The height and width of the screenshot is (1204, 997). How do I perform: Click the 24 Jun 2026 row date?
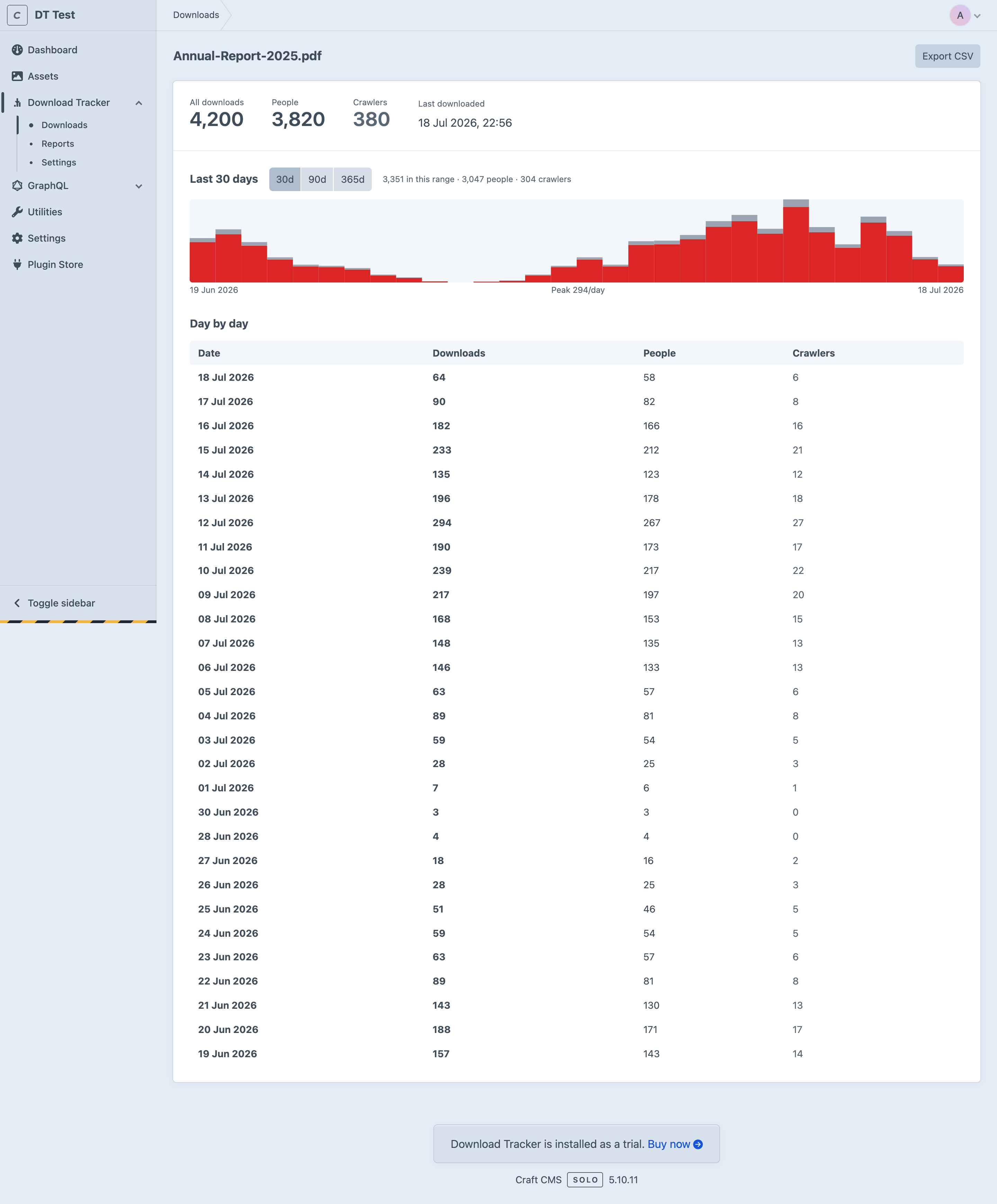pos(227,933)
